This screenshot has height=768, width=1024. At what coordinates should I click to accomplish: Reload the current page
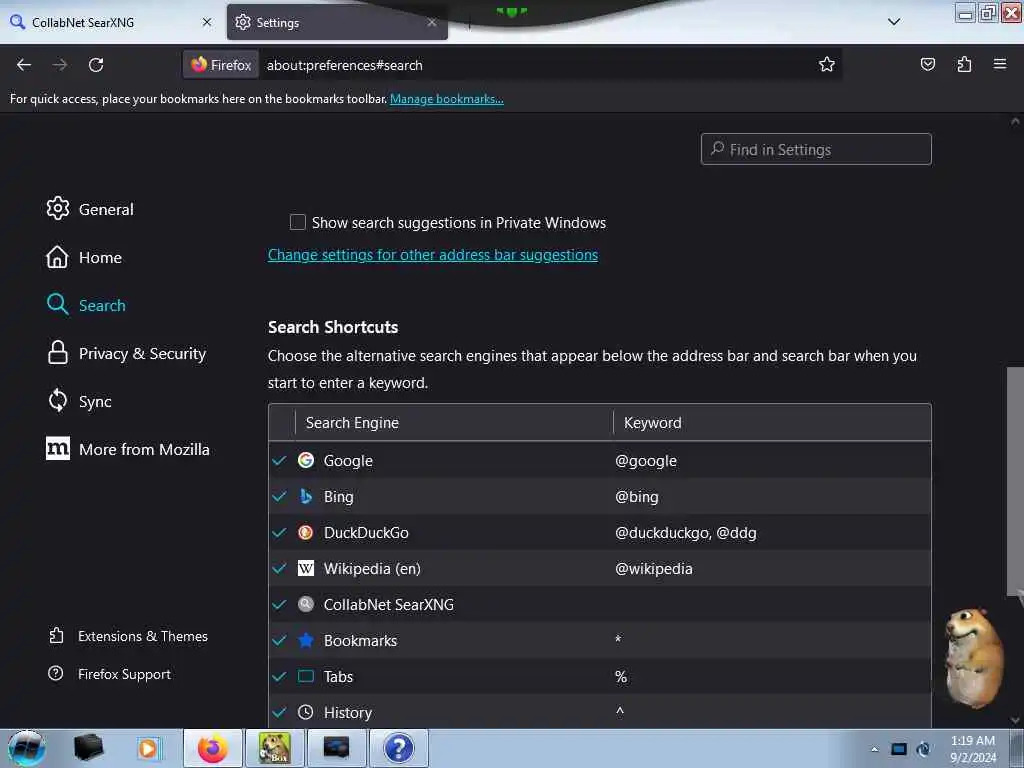[x=96, y=65]
